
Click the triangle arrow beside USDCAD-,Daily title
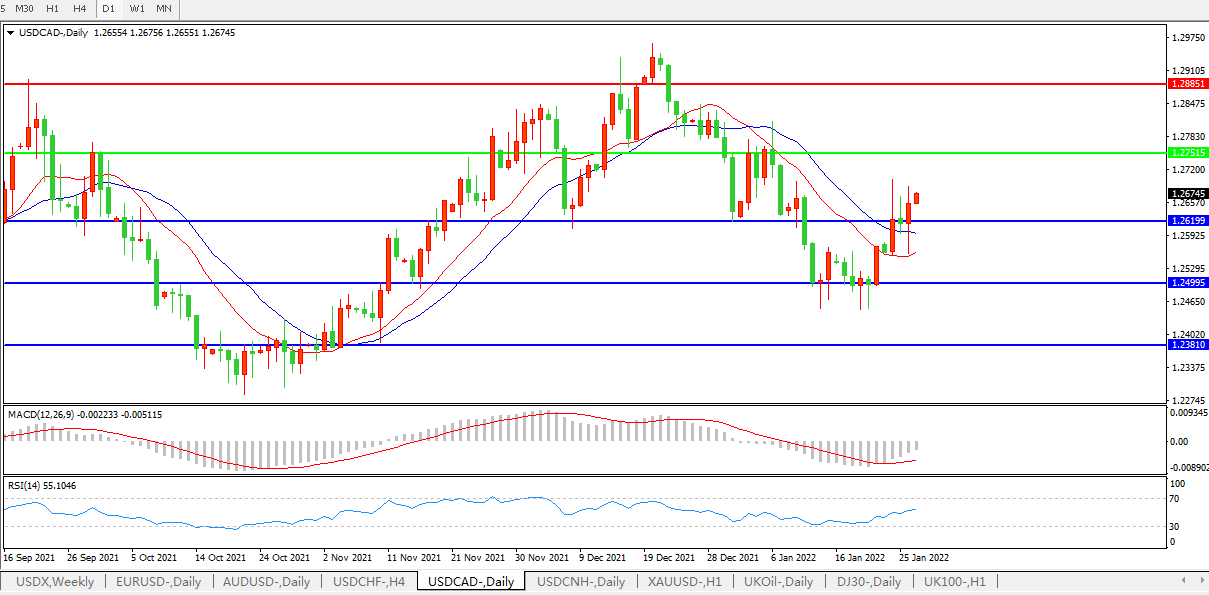(x=10, y=33)
